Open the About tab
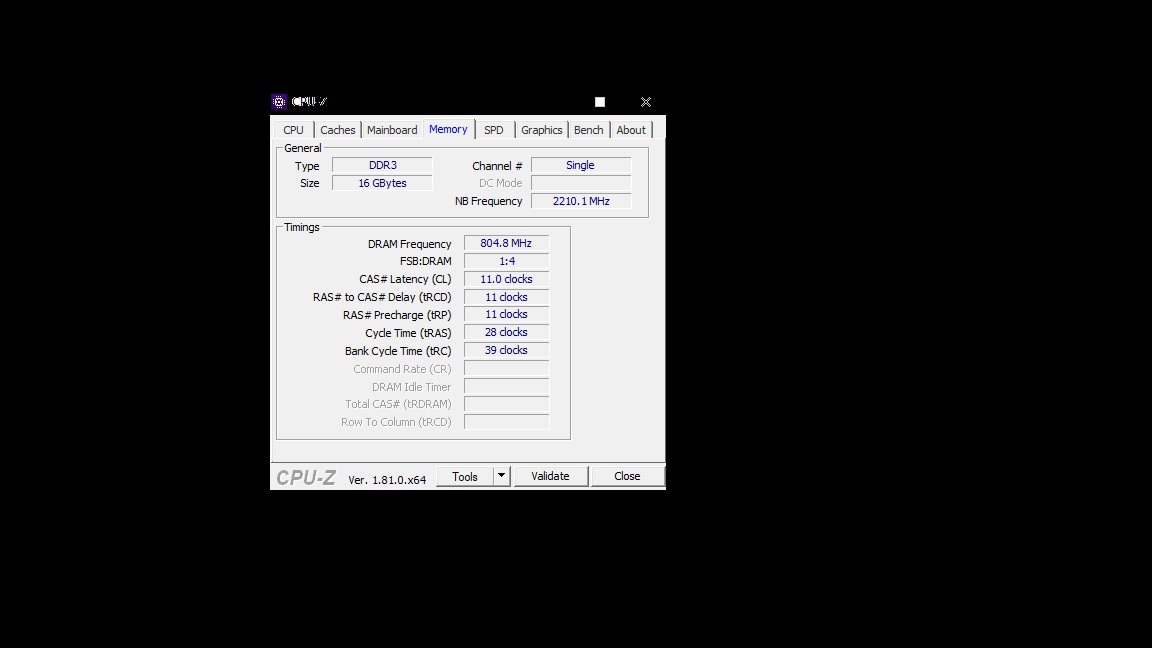The image size is (1152, 648). [x=631, y=130]
